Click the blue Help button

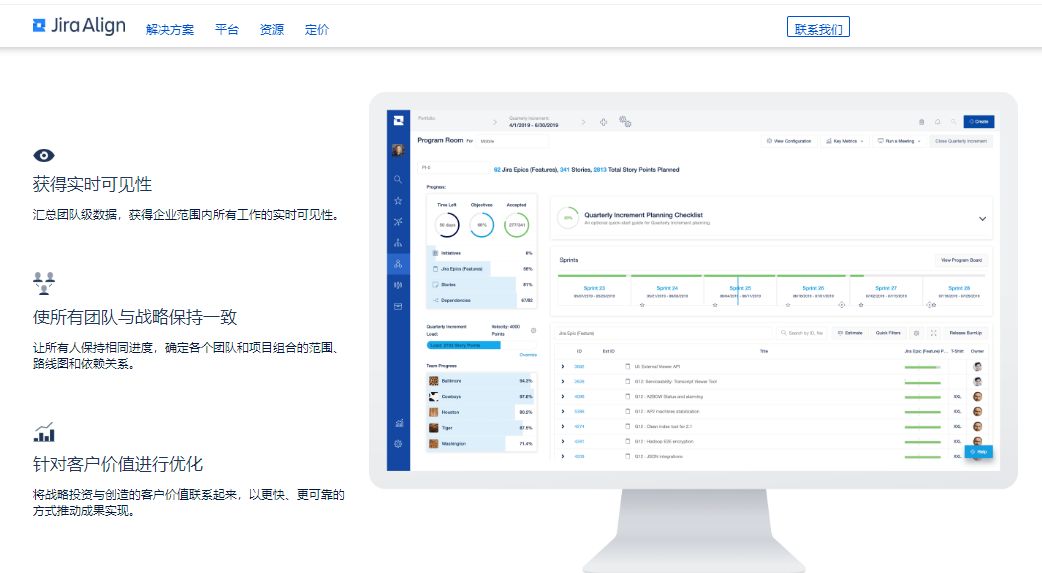click(x=979, y=452)
